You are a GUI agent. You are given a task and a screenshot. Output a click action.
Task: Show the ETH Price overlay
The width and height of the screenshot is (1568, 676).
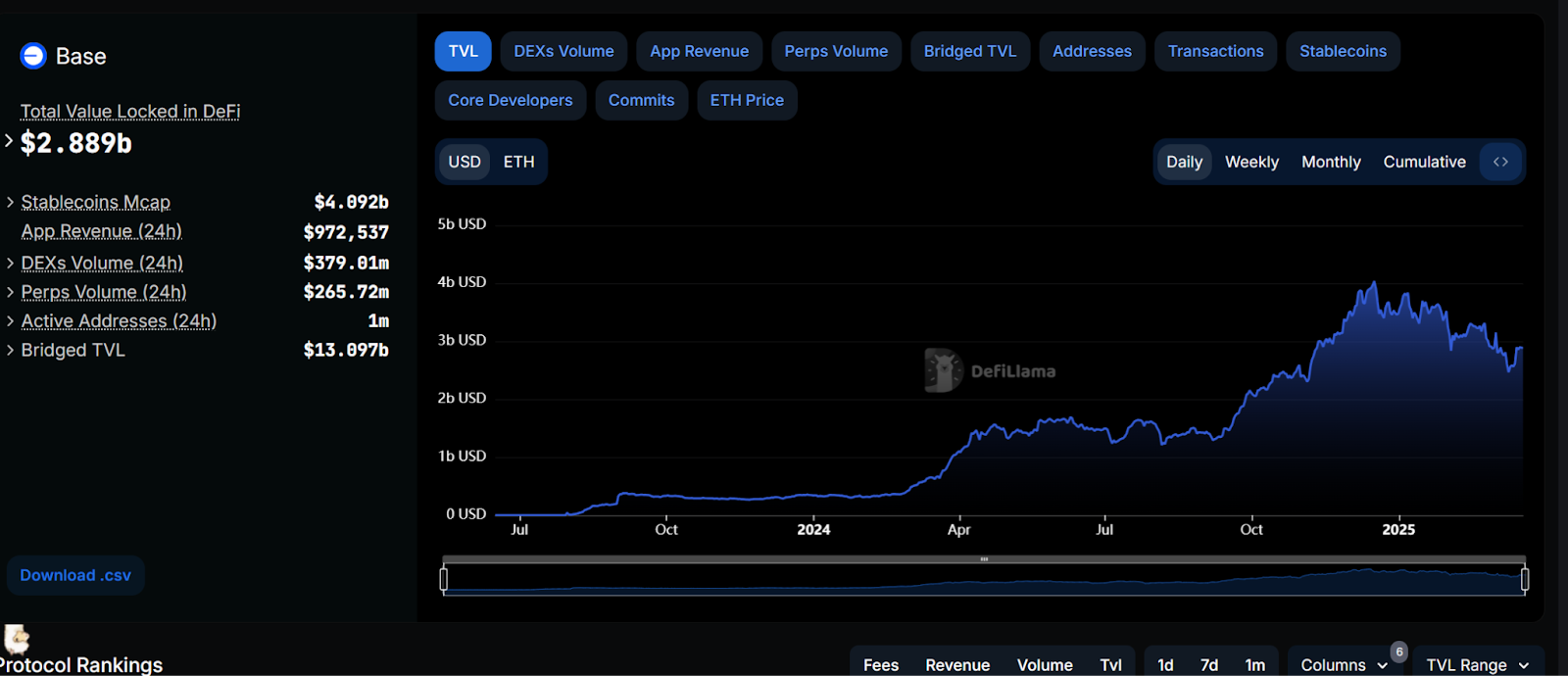tap(747, 100)
